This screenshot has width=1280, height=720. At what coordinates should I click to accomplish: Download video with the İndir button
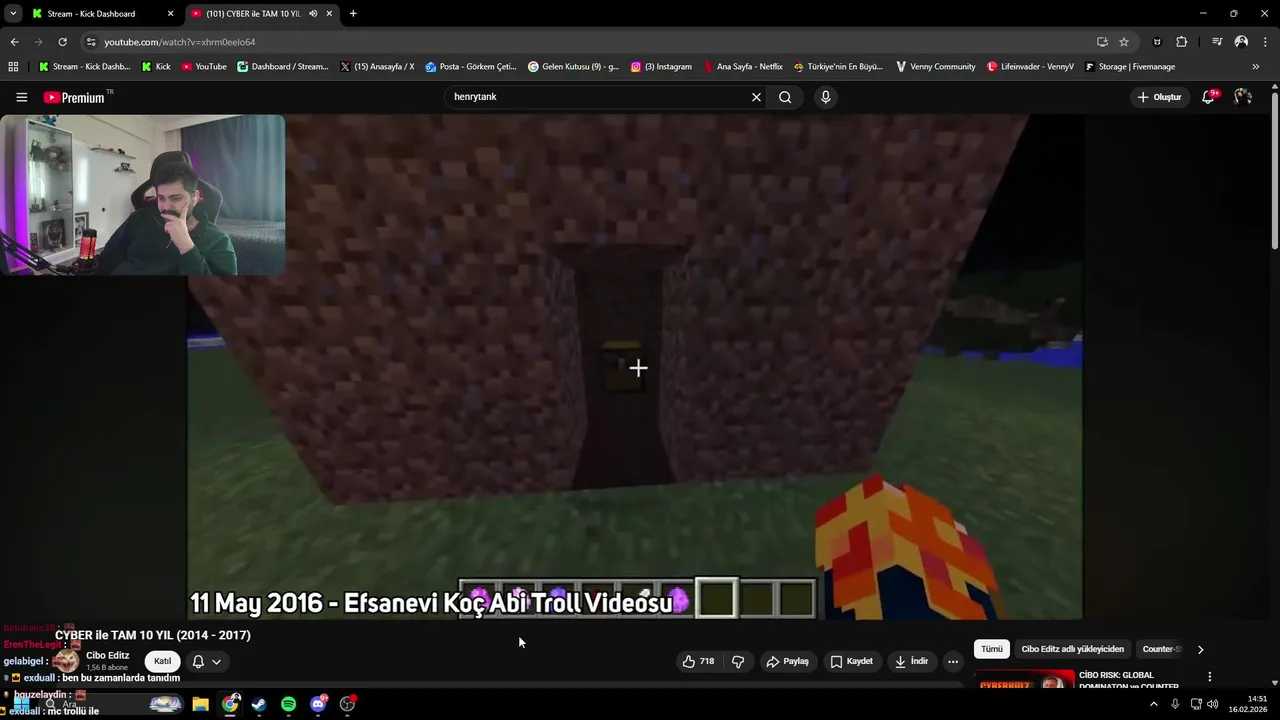911,661
